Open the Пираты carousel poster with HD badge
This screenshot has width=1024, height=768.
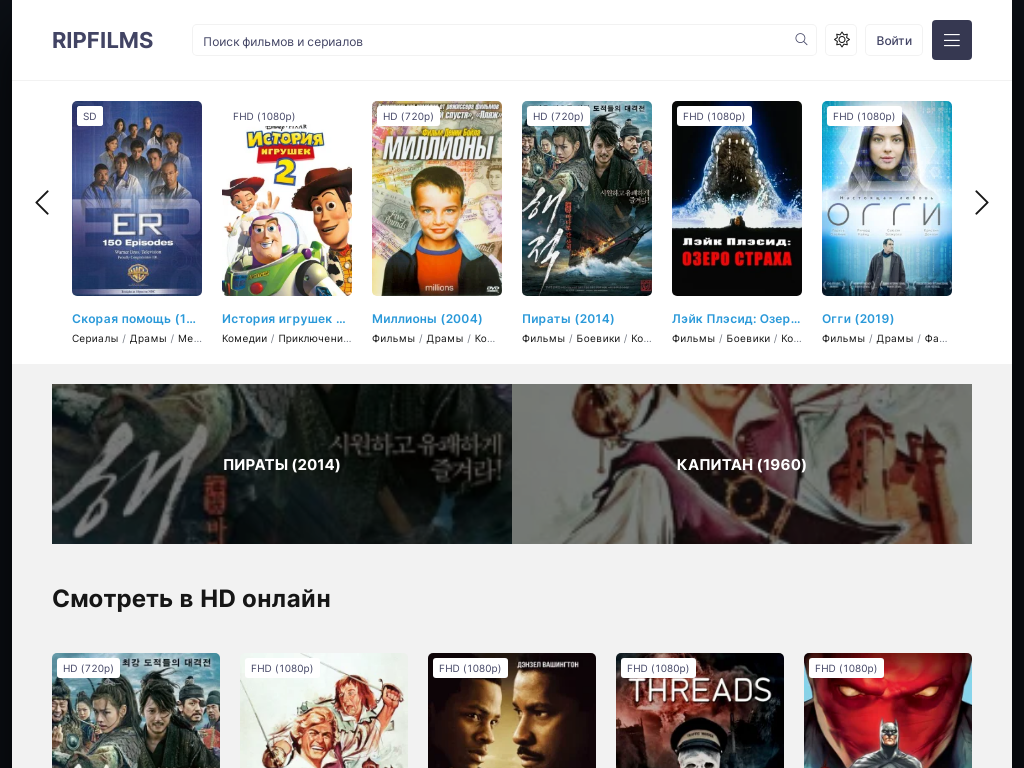click(586, 199)
